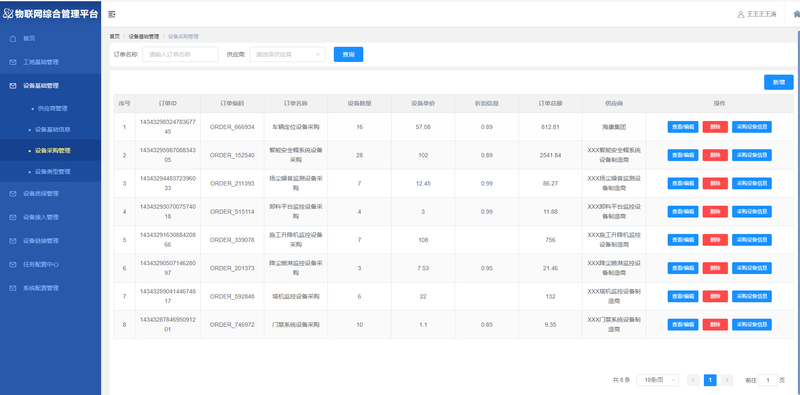Collapse 设备基础管理 sidebar menu
Screen dimensions: 800x395
point(51,86)
